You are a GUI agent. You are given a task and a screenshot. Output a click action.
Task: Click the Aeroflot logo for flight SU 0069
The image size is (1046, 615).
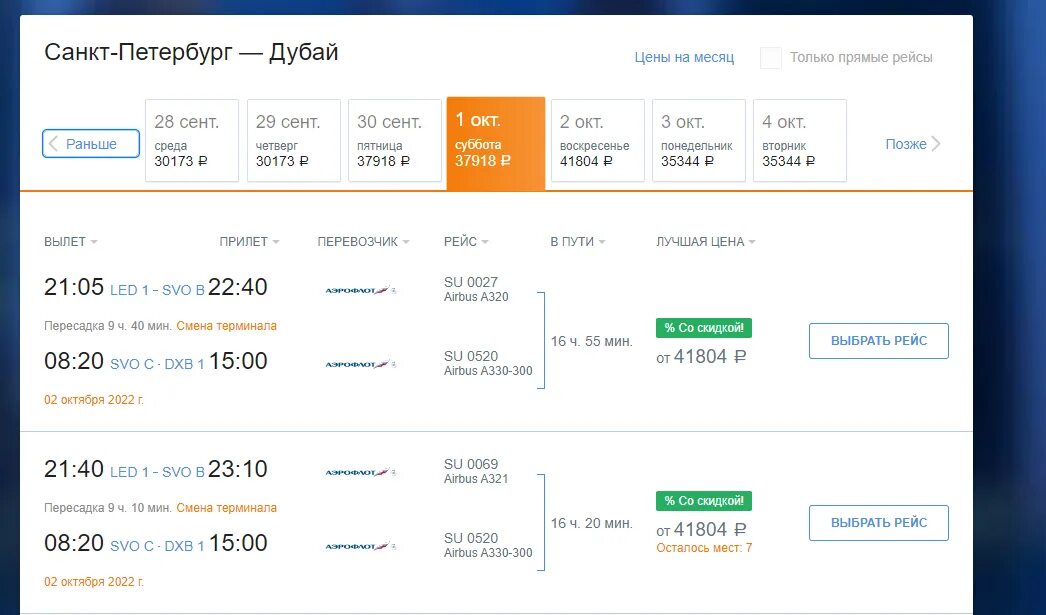click(360, 472)
